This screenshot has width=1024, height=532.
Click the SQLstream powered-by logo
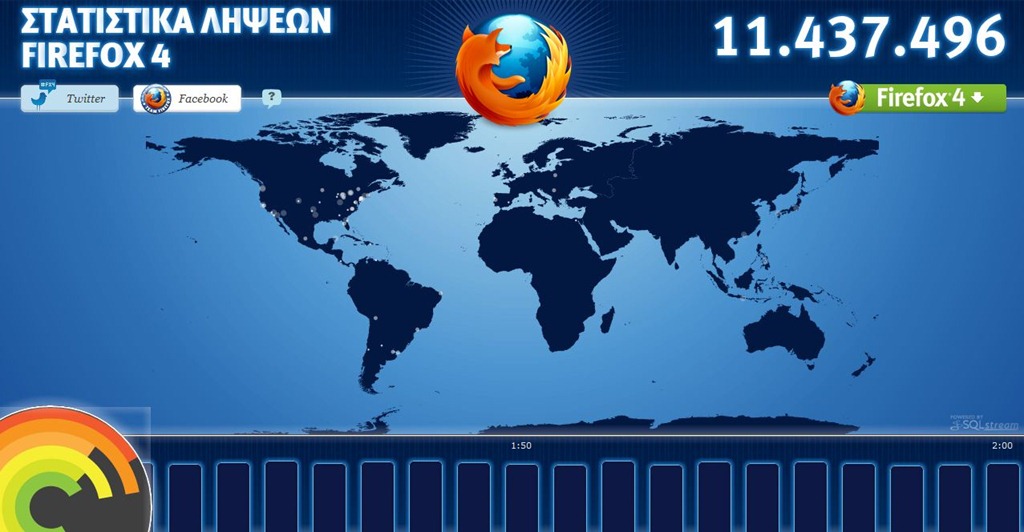tap(984, 423)
